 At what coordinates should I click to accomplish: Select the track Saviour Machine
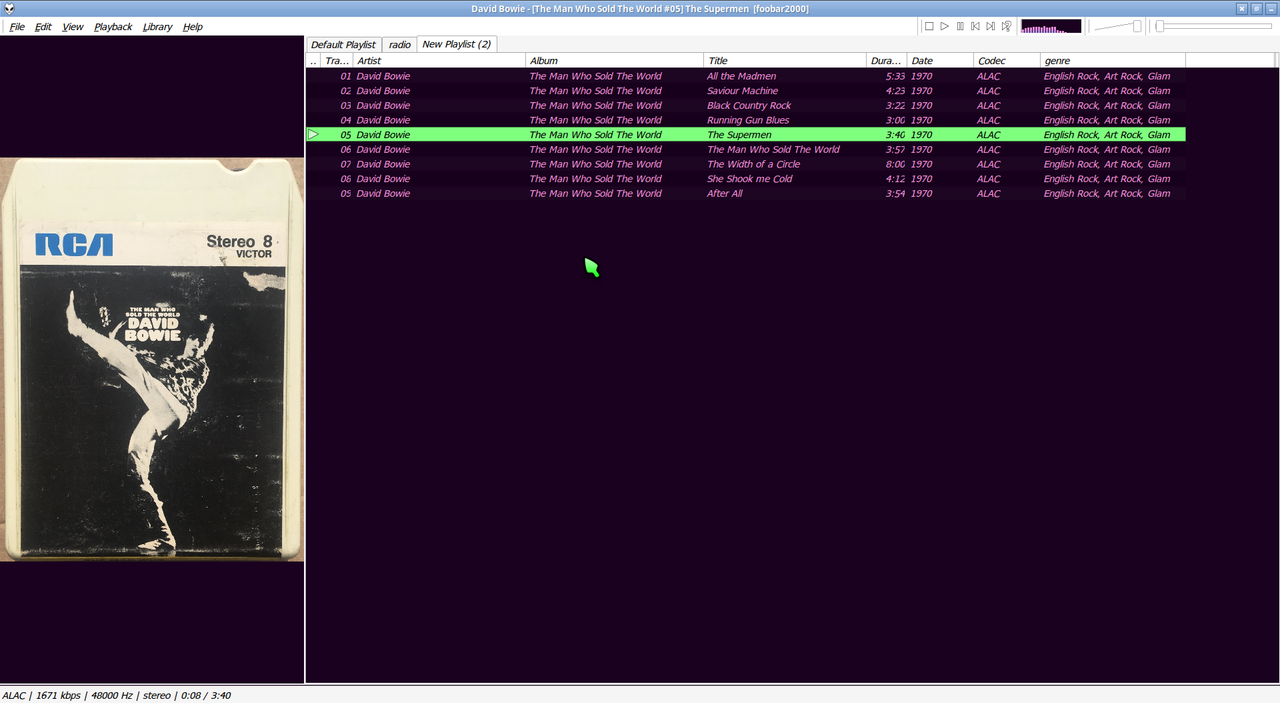tap(742, 91)
